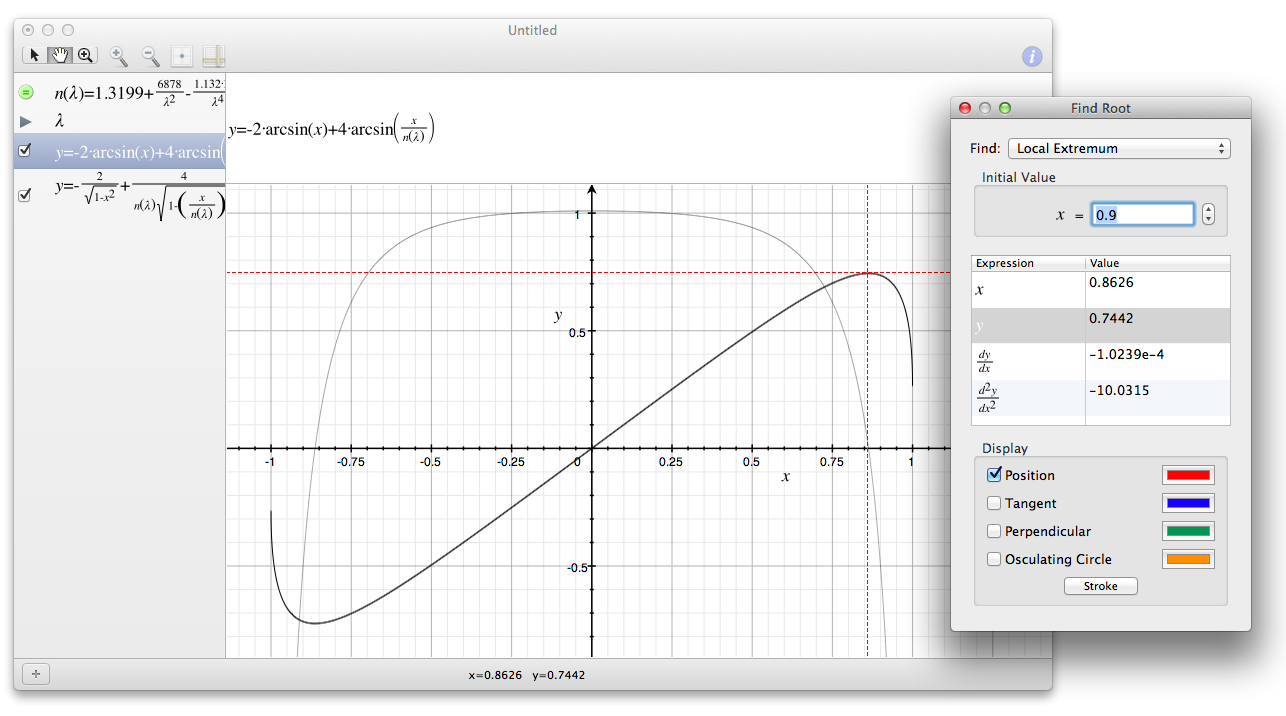Click the stepper next to initial x value
Image resolution: width=1286 pixels, height=716 pixels.
[1208, 214]
